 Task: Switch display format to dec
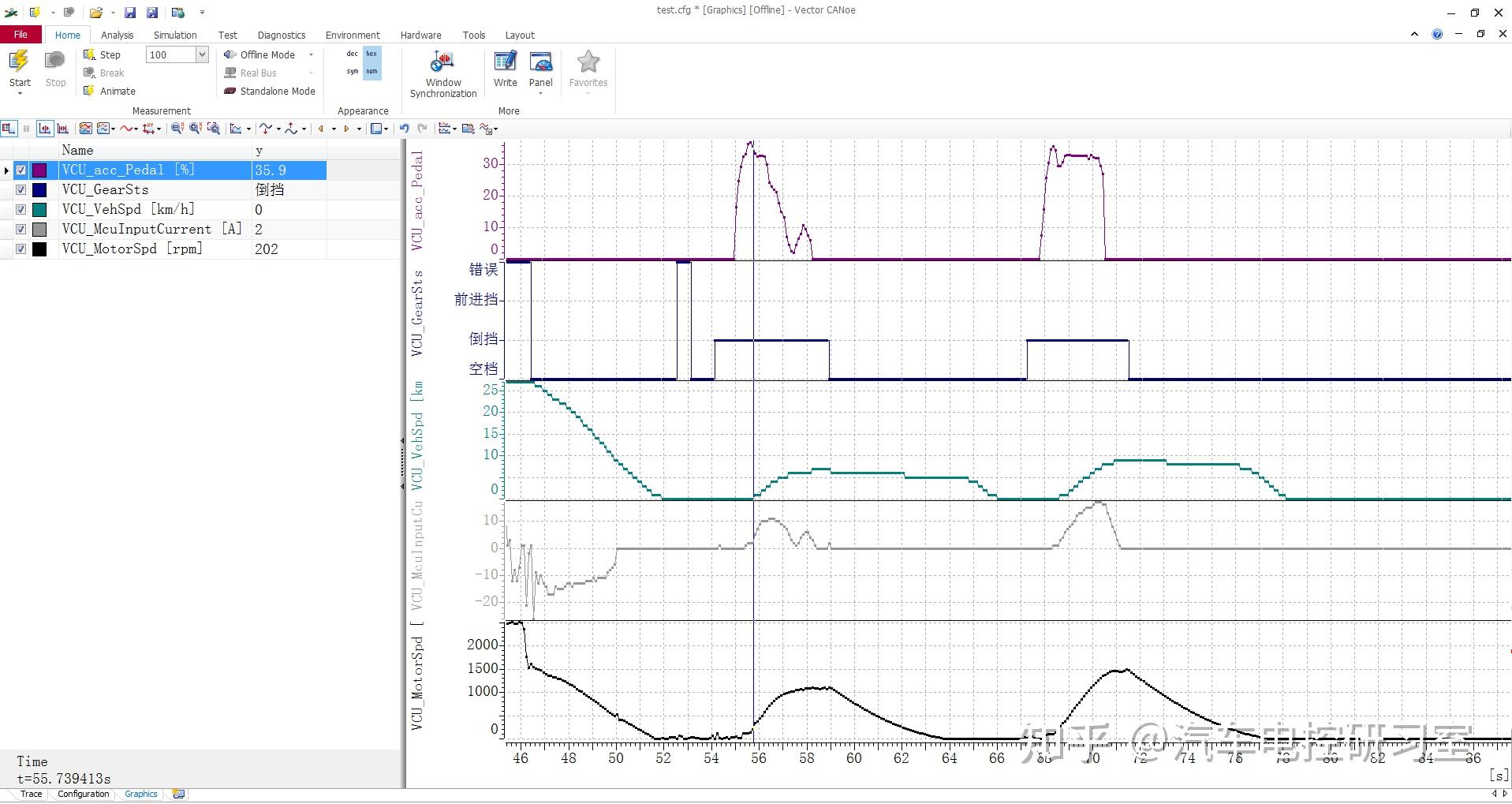coord(352,54)
